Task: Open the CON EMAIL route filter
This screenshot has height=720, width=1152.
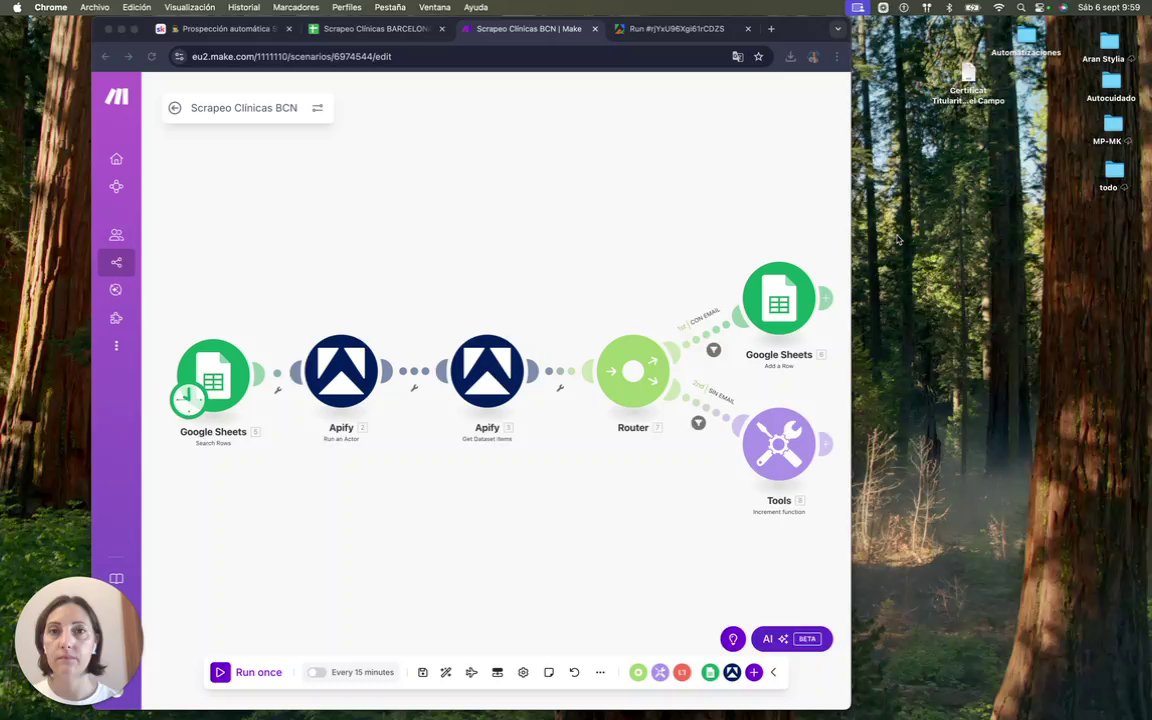Action: point(713,350)
